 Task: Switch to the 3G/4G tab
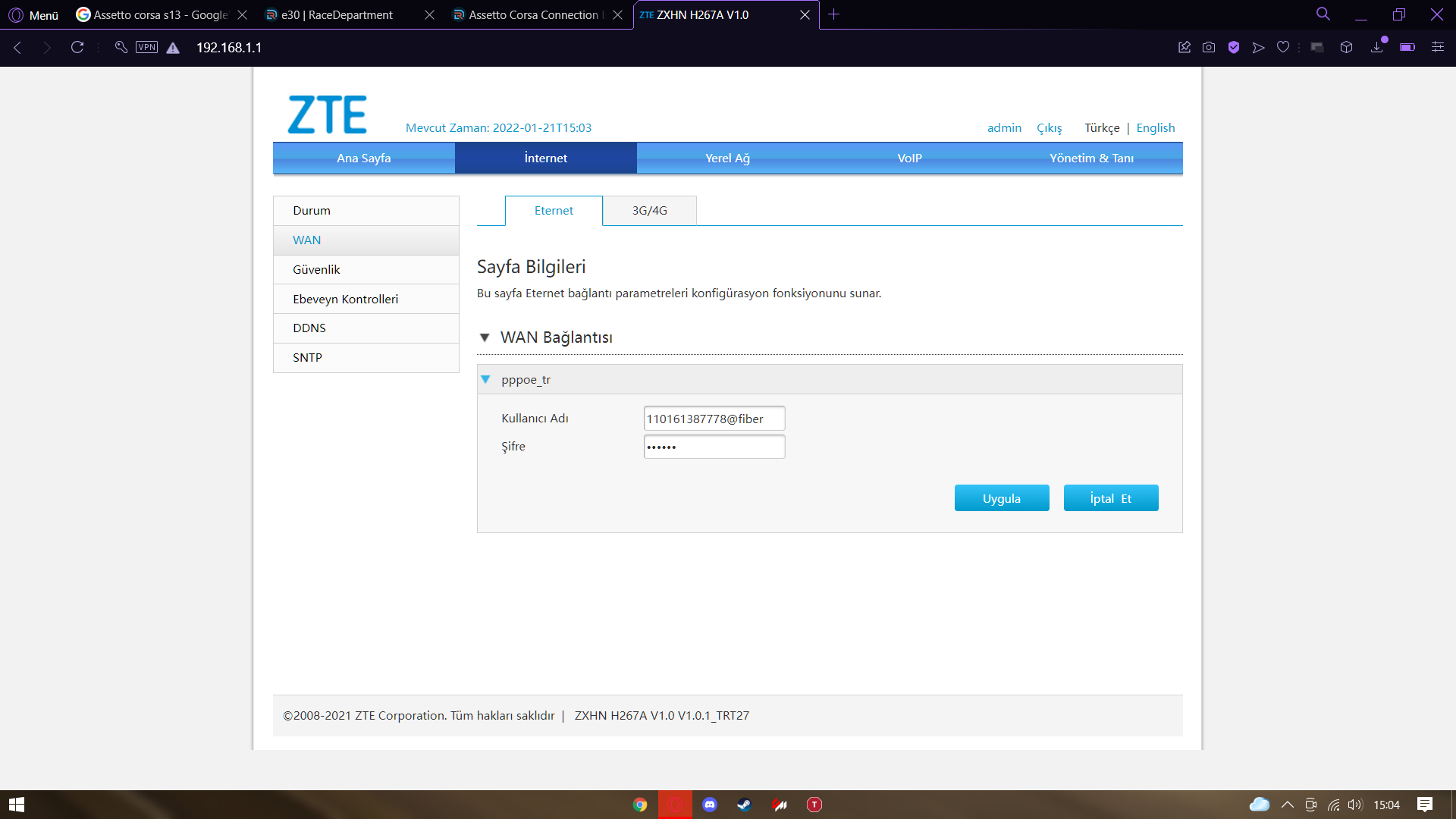point(650,210)
